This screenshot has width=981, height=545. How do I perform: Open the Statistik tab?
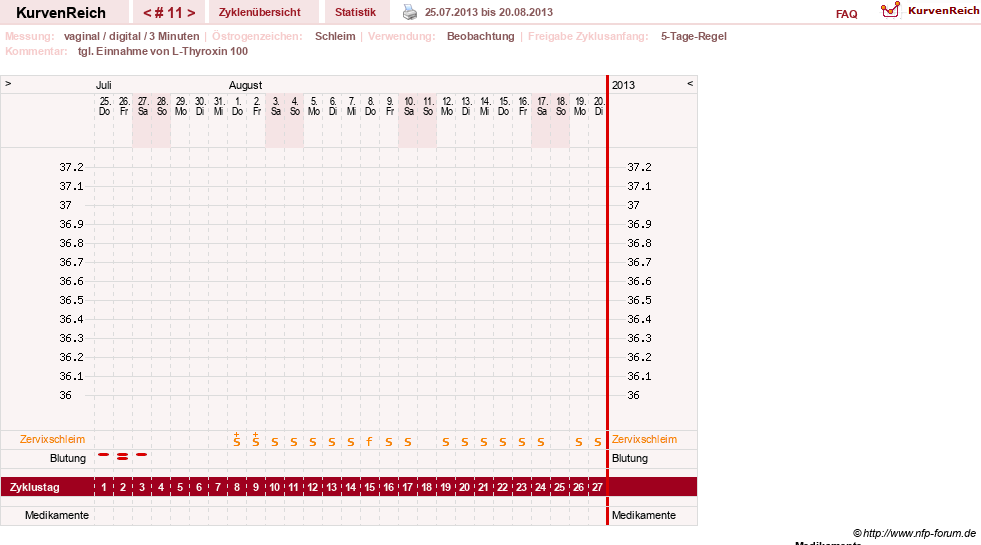(x=355, y=12)
